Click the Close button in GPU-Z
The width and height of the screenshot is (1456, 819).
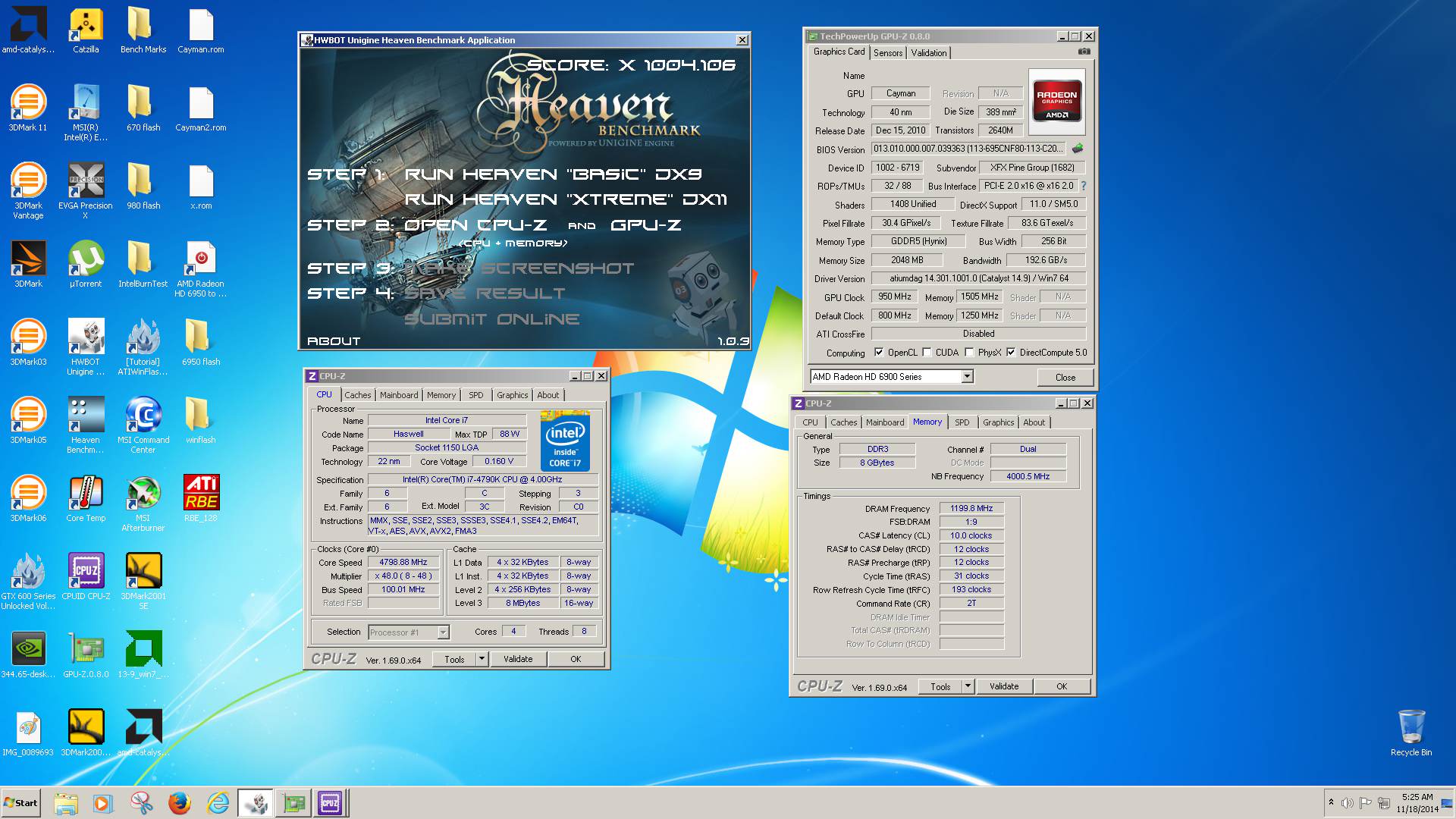(x=1065, y=378)
